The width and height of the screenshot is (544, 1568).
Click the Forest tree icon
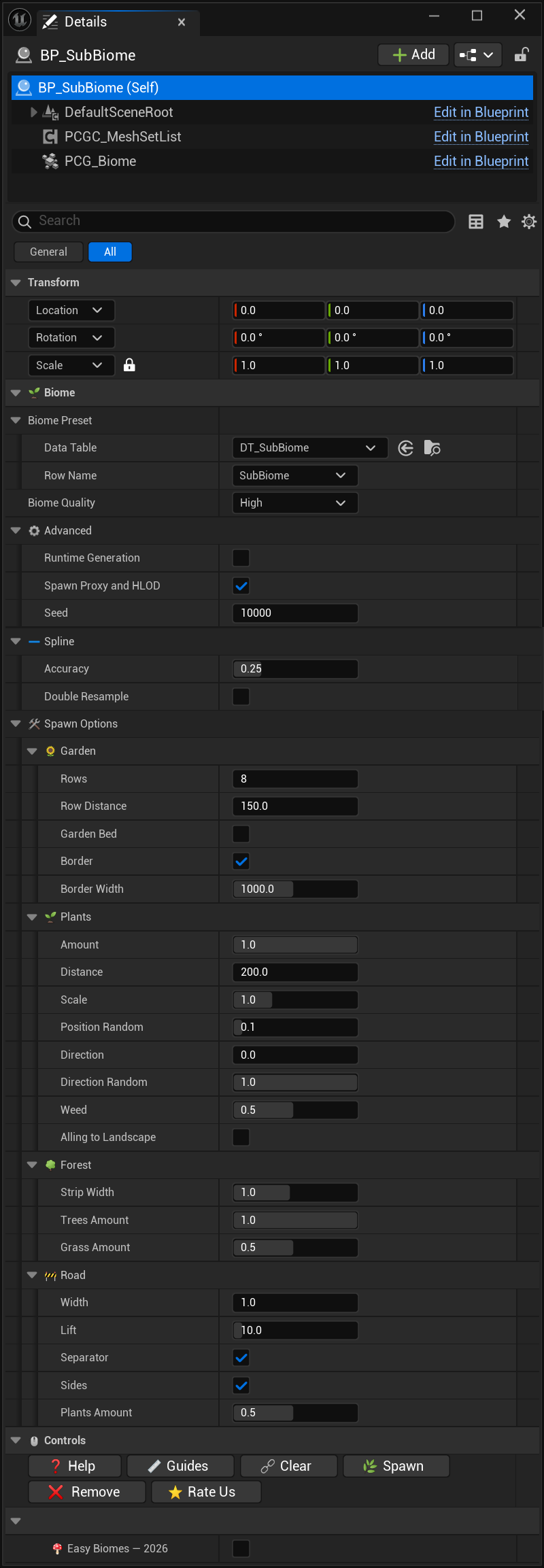tap(50, 1165)
